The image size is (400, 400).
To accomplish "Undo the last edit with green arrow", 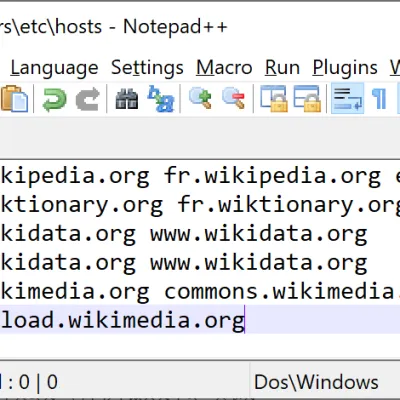I will tap(54, 99).
